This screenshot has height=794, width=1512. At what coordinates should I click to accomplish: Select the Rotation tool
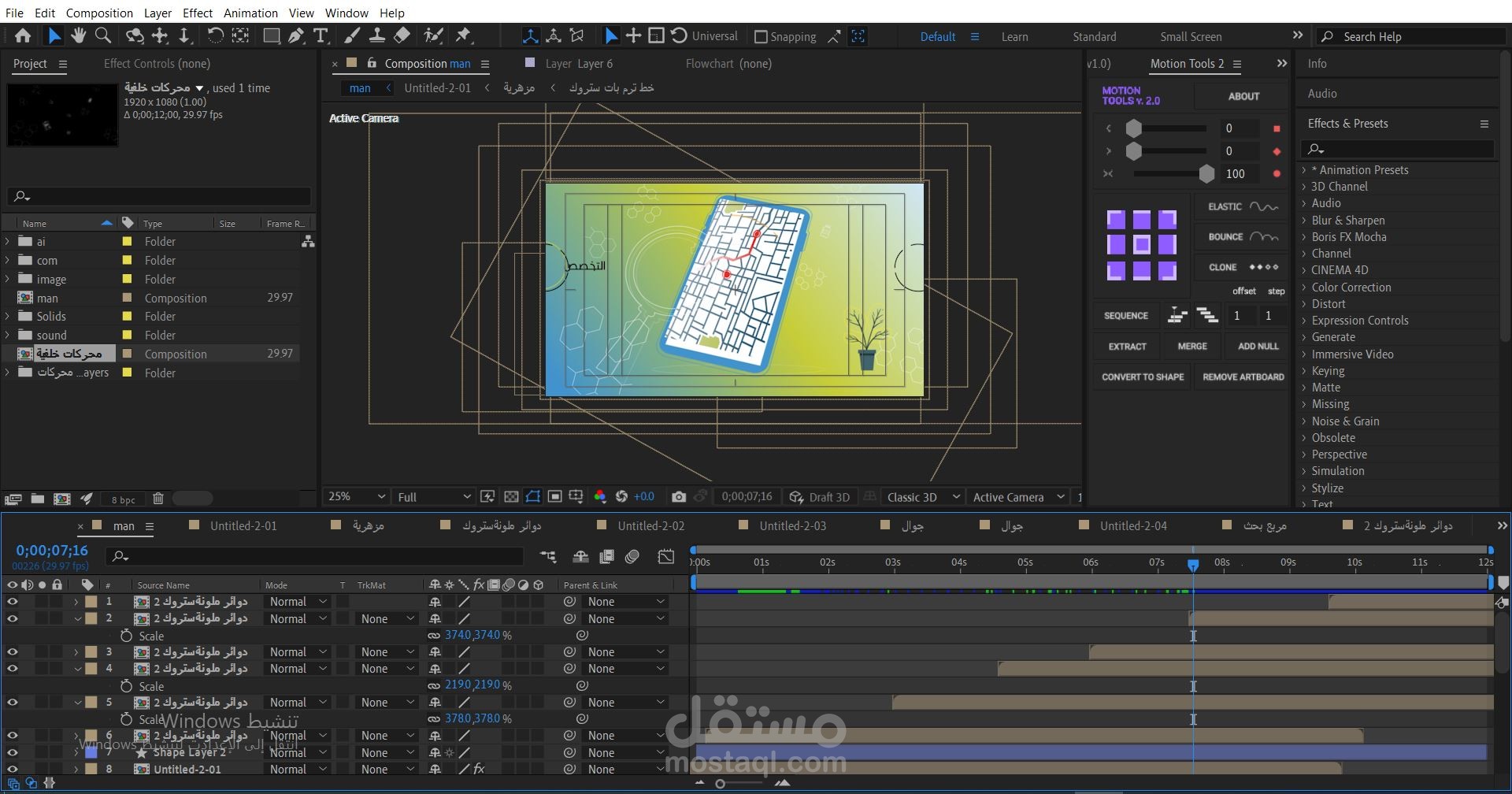point(215,35)
